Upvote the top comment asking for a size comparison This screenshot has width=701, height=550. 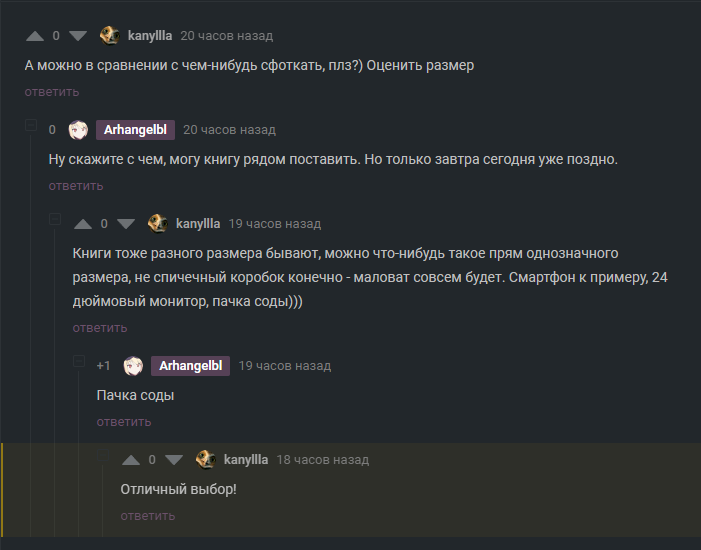coord(34,36)
